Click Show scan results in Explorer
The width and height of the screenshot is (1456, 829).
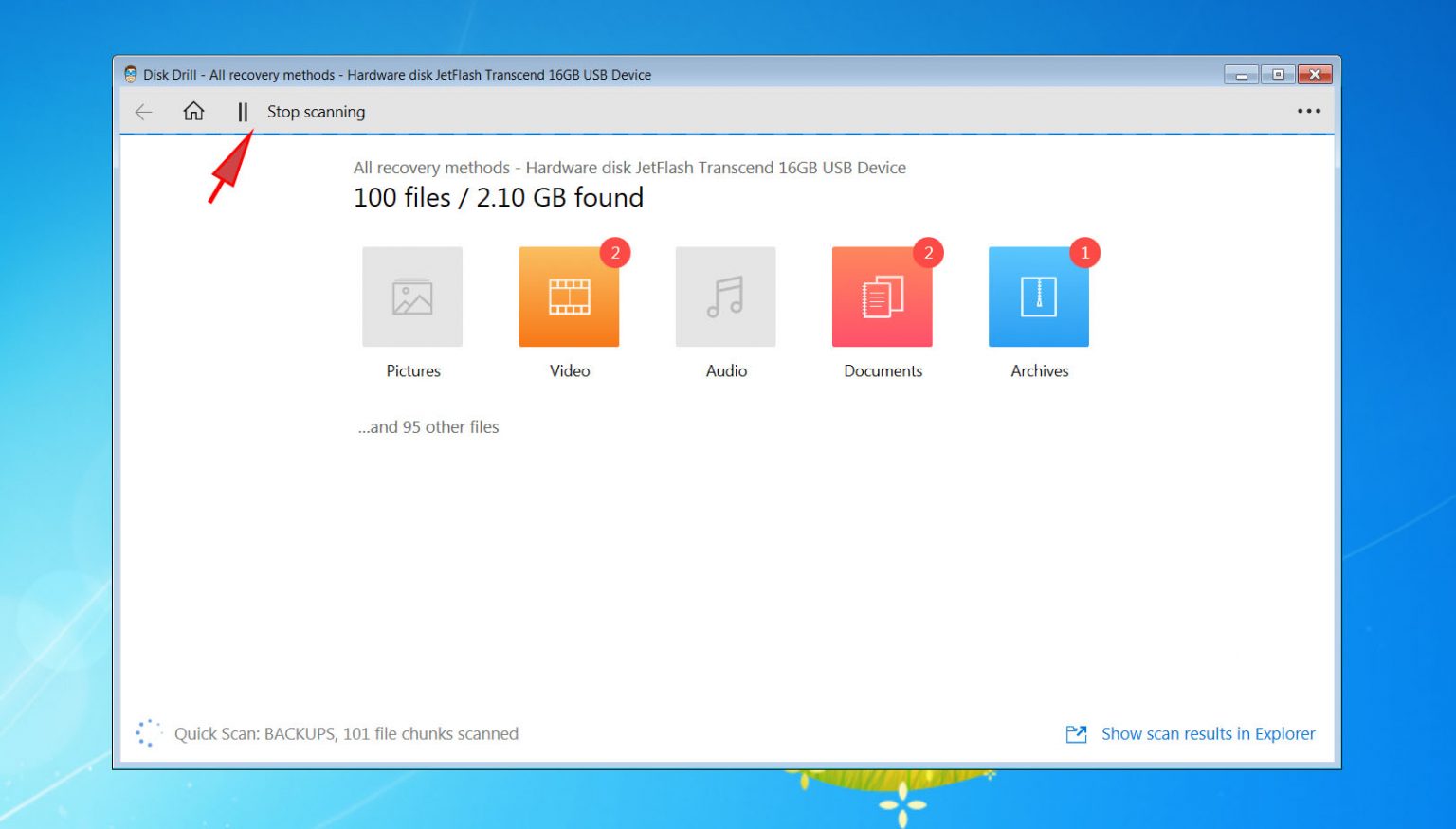[x=1208, y=734]
